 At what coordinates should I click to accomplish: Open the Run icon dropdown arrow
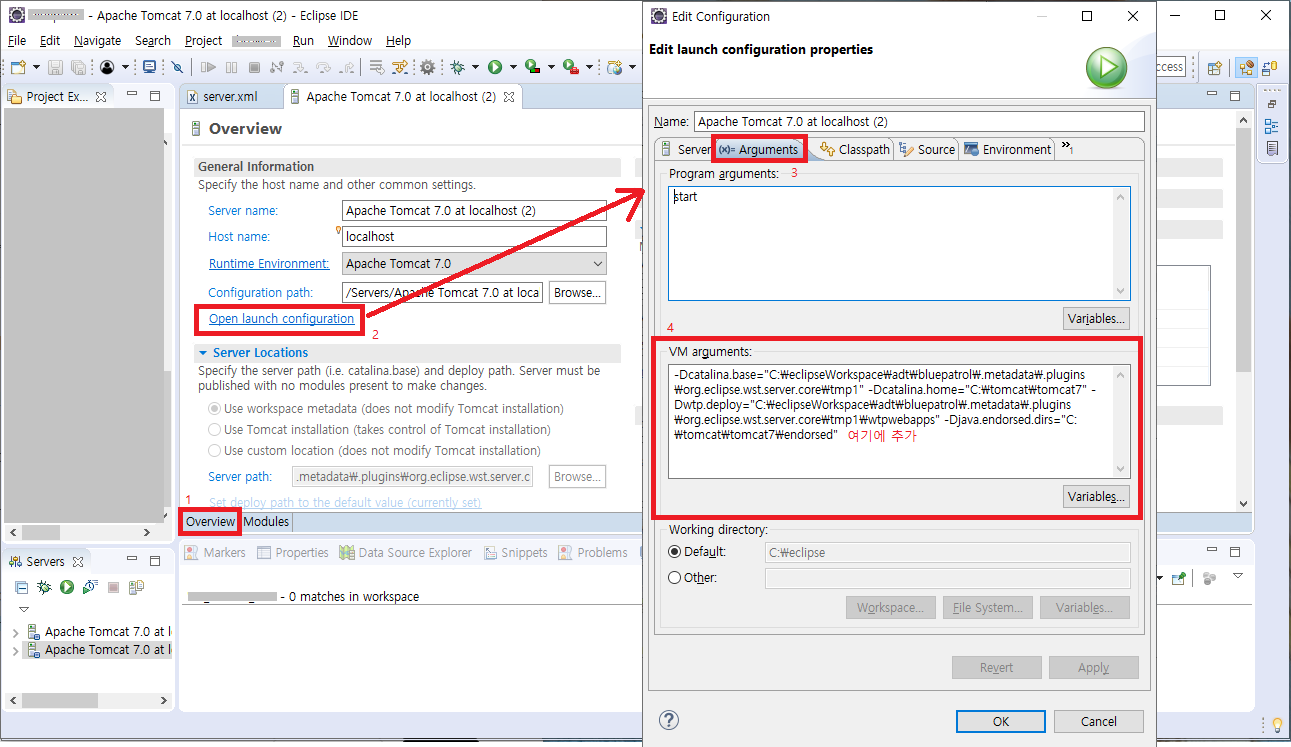(513, 68)
